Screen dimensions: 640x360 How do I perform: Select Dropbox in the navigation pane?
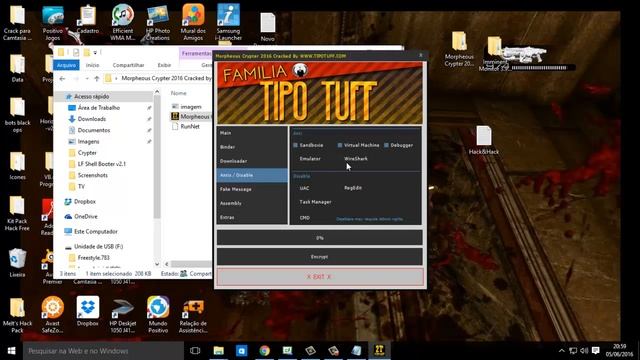click(x=84, y=202)
